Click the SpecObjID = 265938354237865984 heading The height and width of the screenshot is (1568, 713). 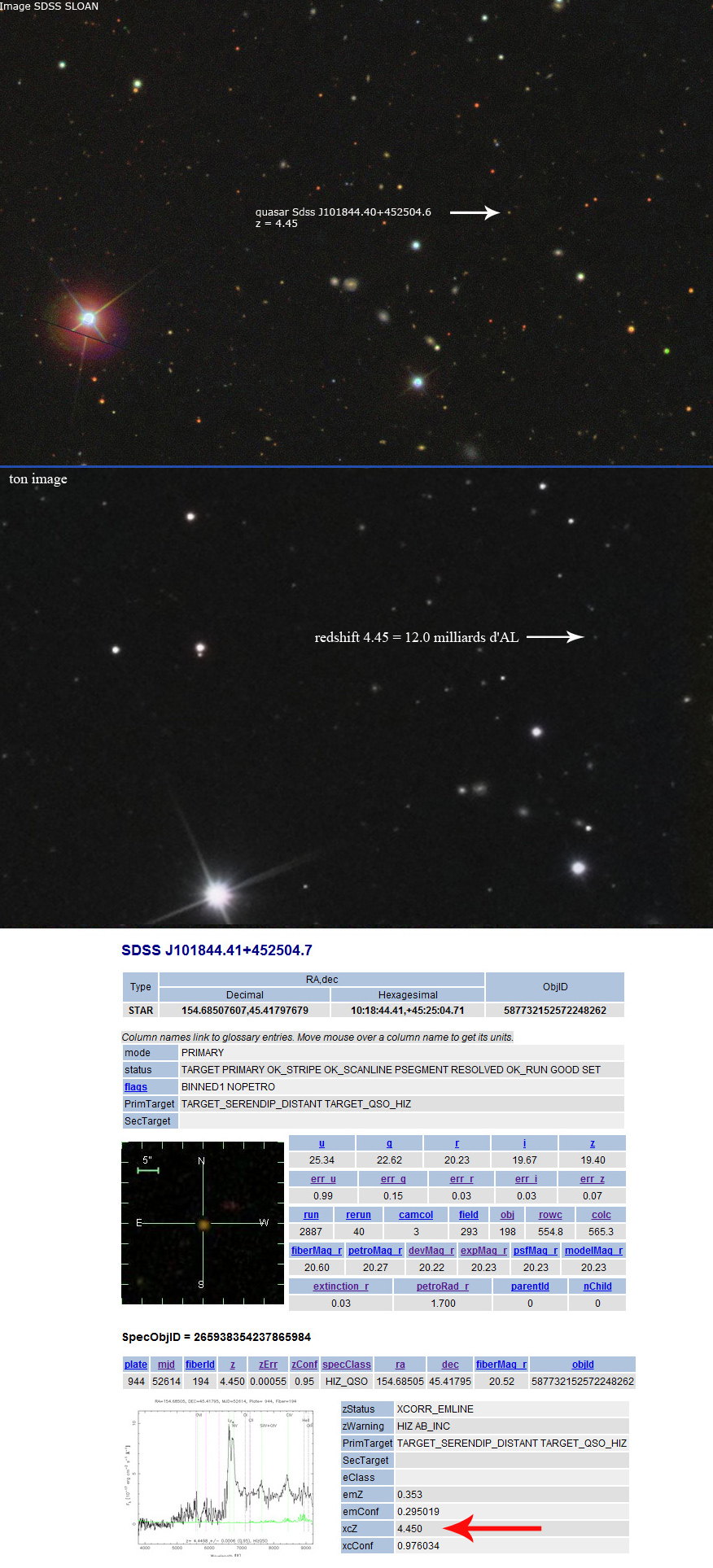tap(217, 1337)
